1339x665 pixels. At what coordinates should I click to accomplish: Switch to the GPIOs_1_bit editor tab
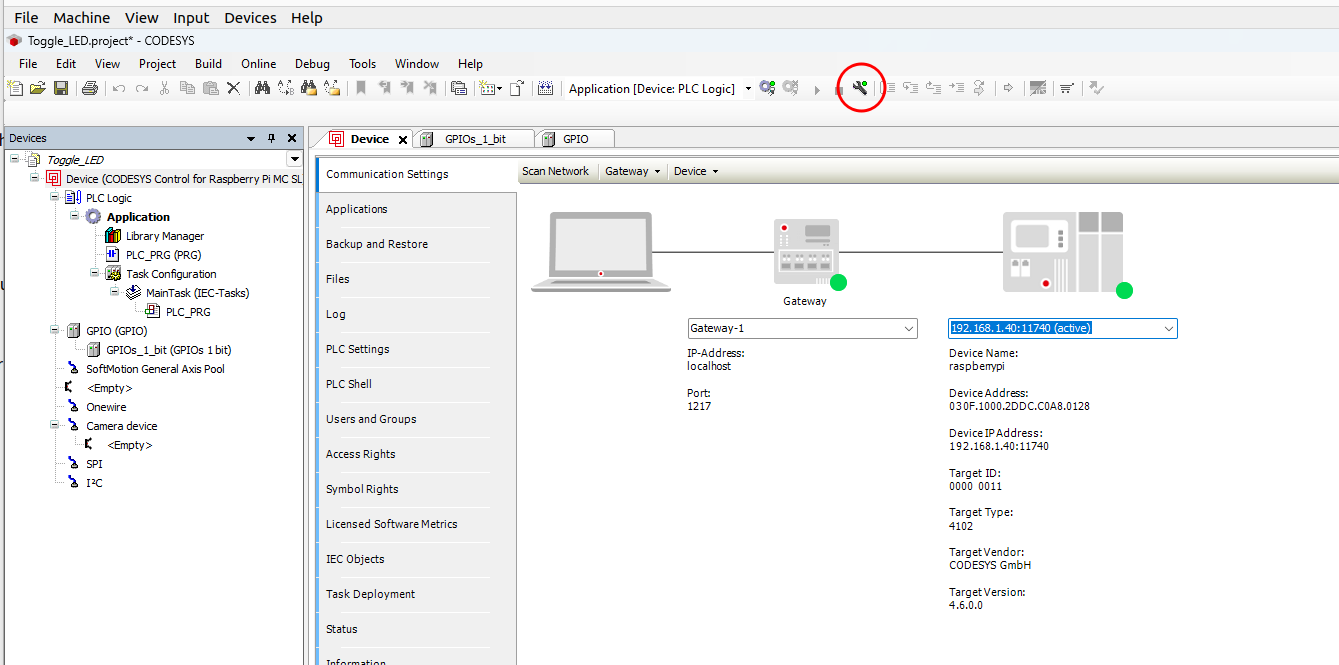pos(474,139)
